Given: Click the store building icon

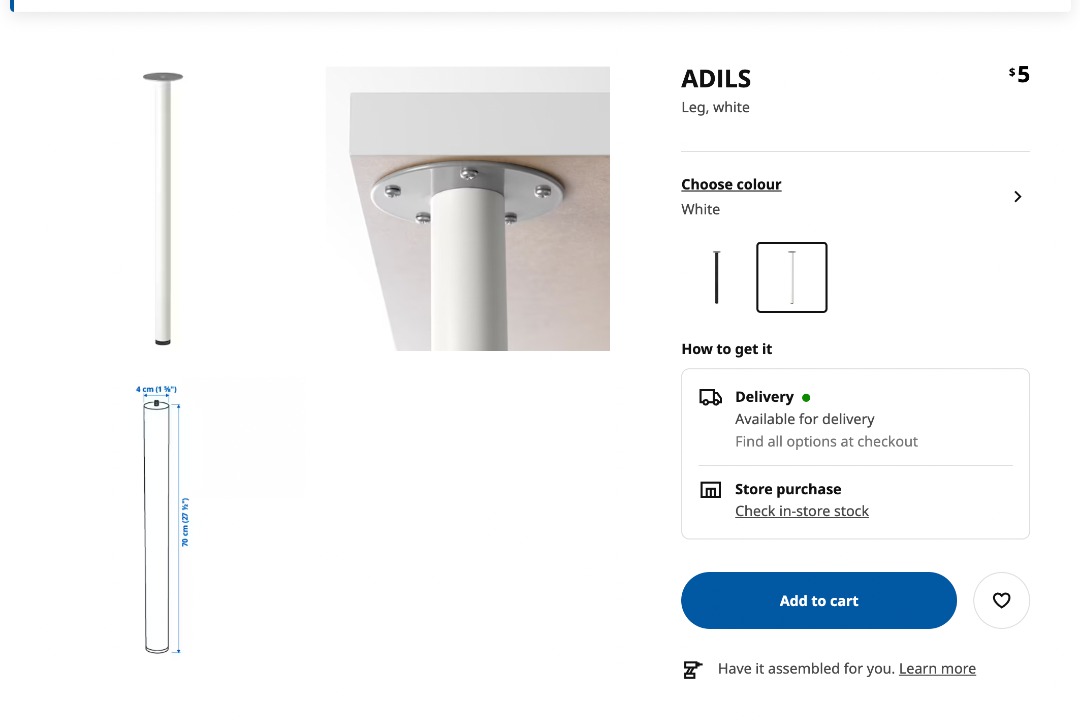Looking at the screenshot, I should (x=710, y=490).
